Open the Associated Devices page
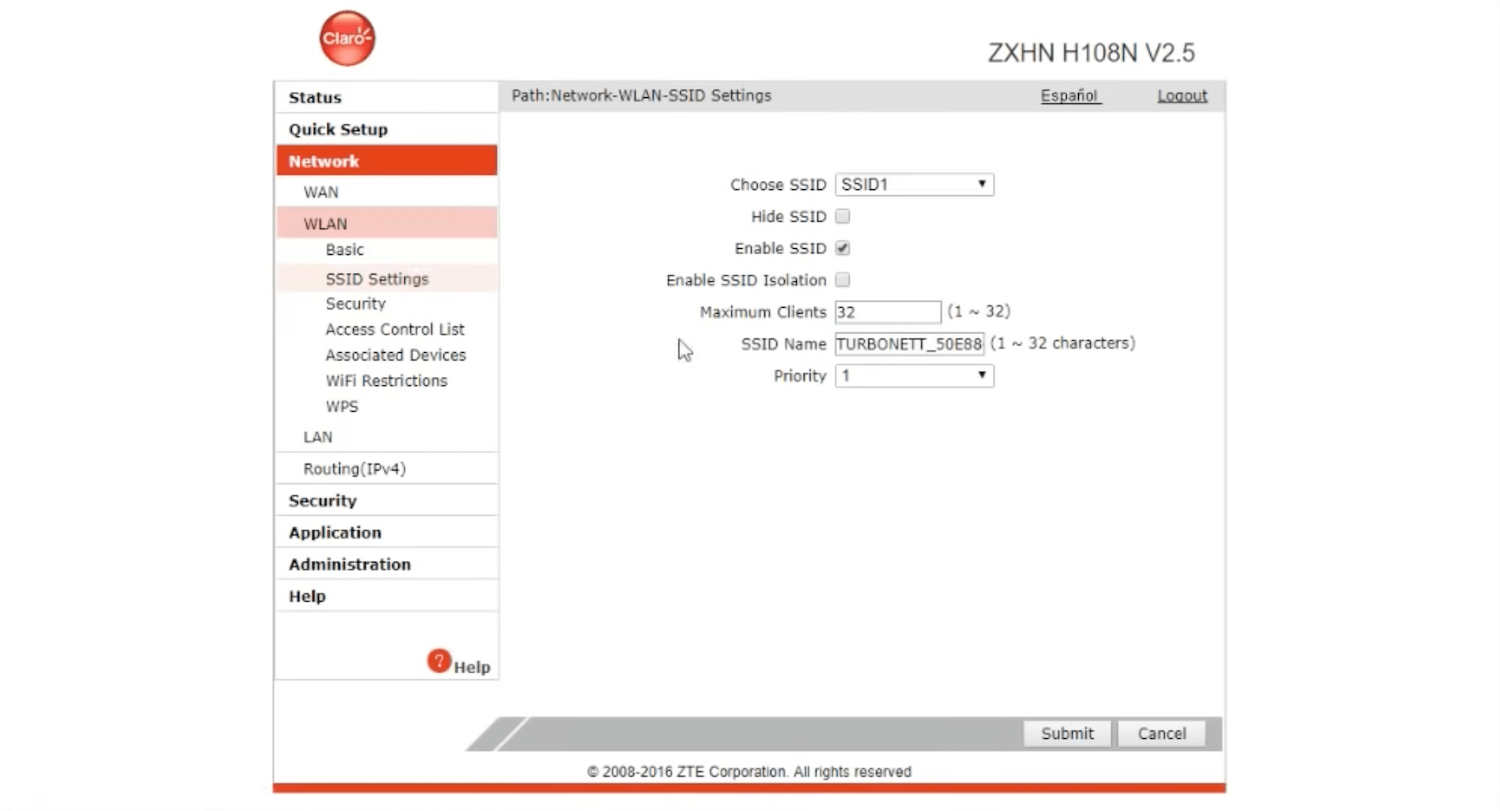This screenshot has width=1500, height=811. click(395, 355)
